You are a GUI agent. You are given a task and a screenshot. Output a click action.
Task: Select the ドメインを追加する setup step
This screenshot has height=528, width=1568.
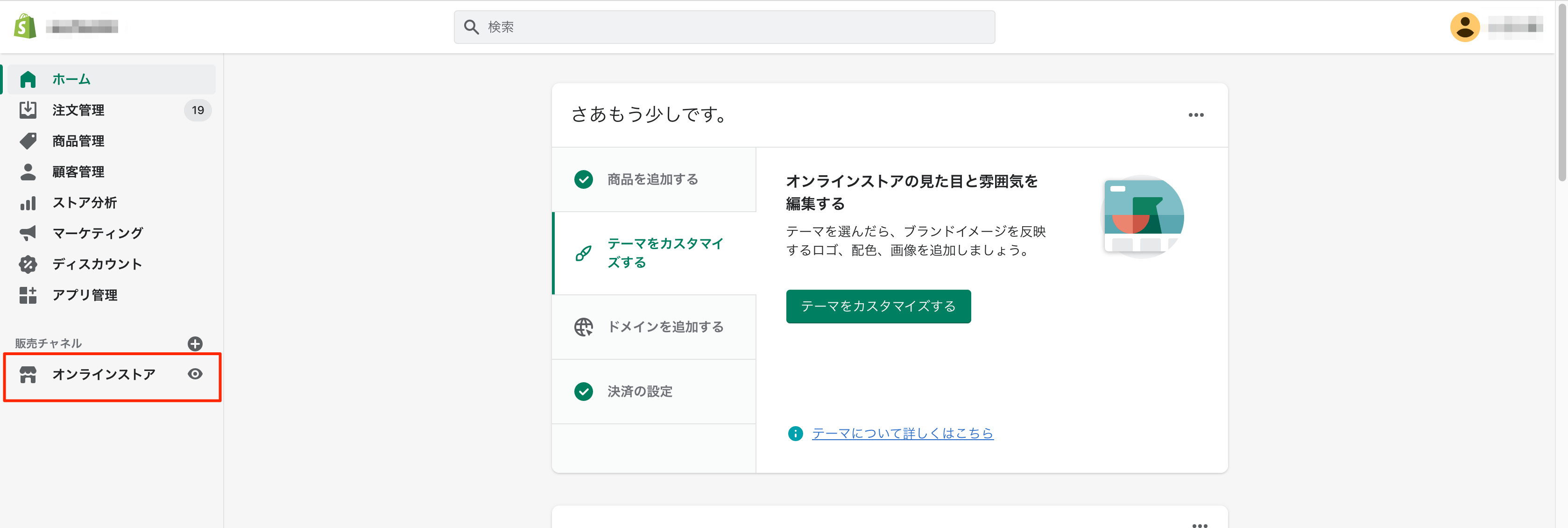pyautogui.click(x=654, y=327)
